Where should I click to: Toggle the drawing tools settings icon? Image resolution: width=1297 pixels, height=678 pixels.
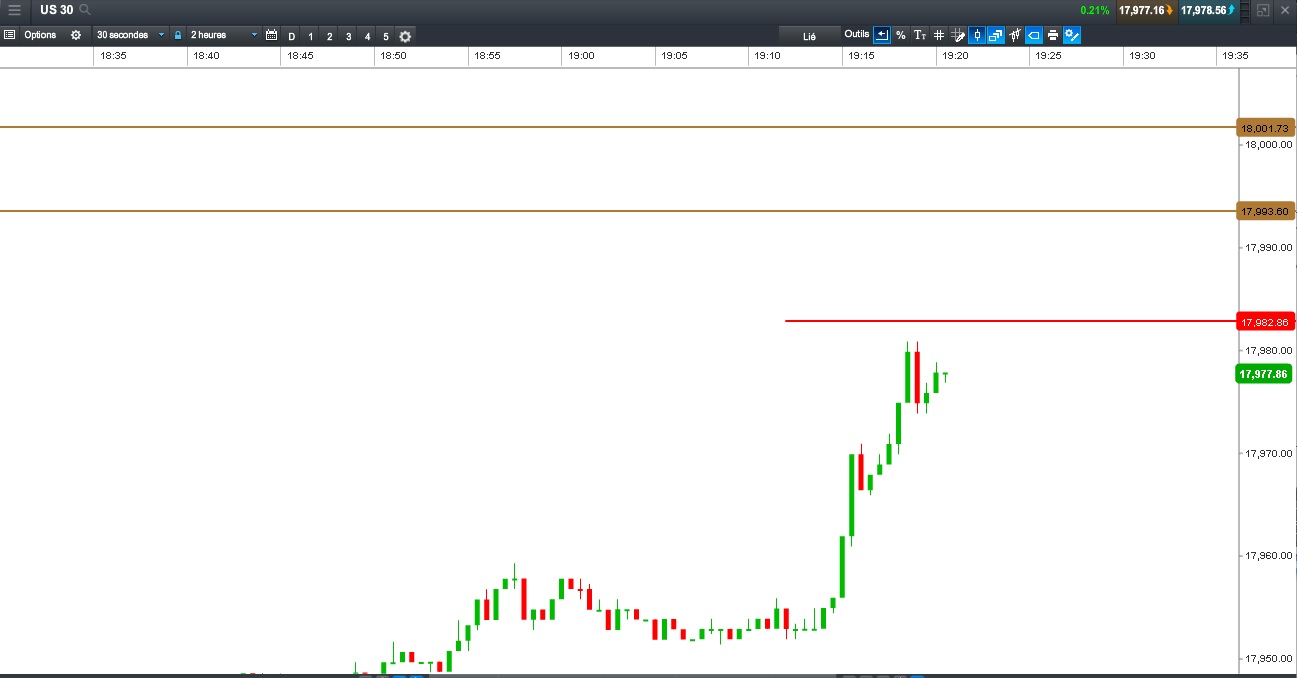1072,35
